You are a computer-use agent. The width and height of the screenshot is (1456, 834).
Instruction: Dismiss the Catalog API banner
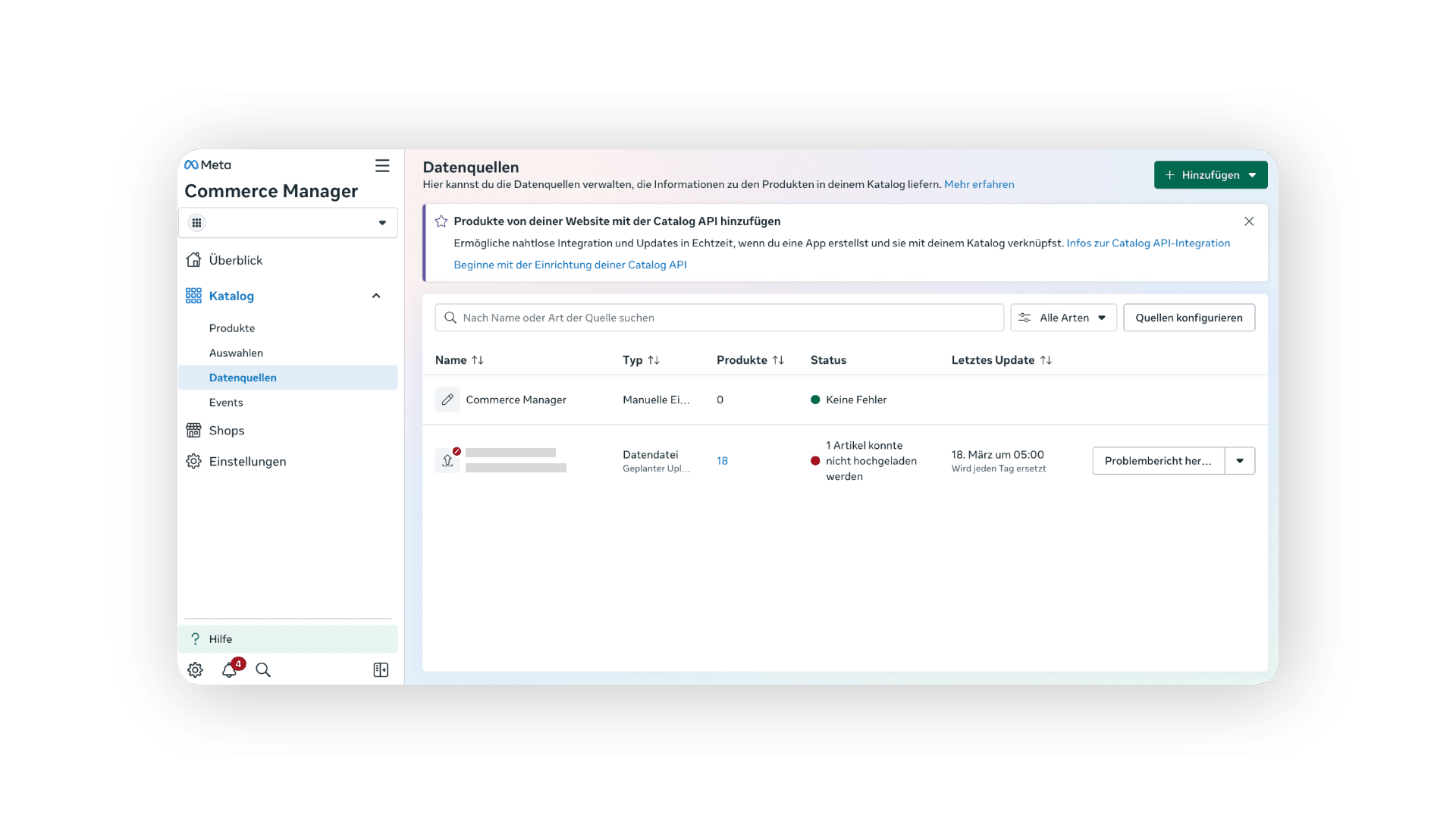[x=1249, y=221]
